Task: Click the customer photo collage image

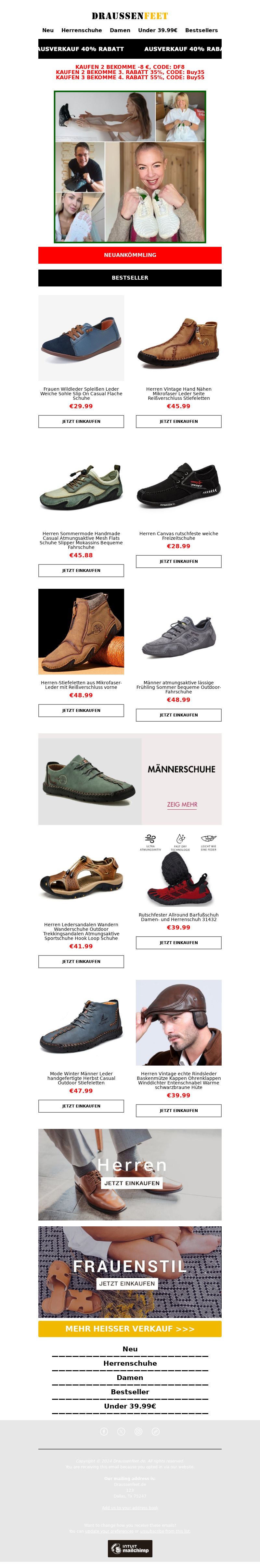Action: click(x=130, y=167)
